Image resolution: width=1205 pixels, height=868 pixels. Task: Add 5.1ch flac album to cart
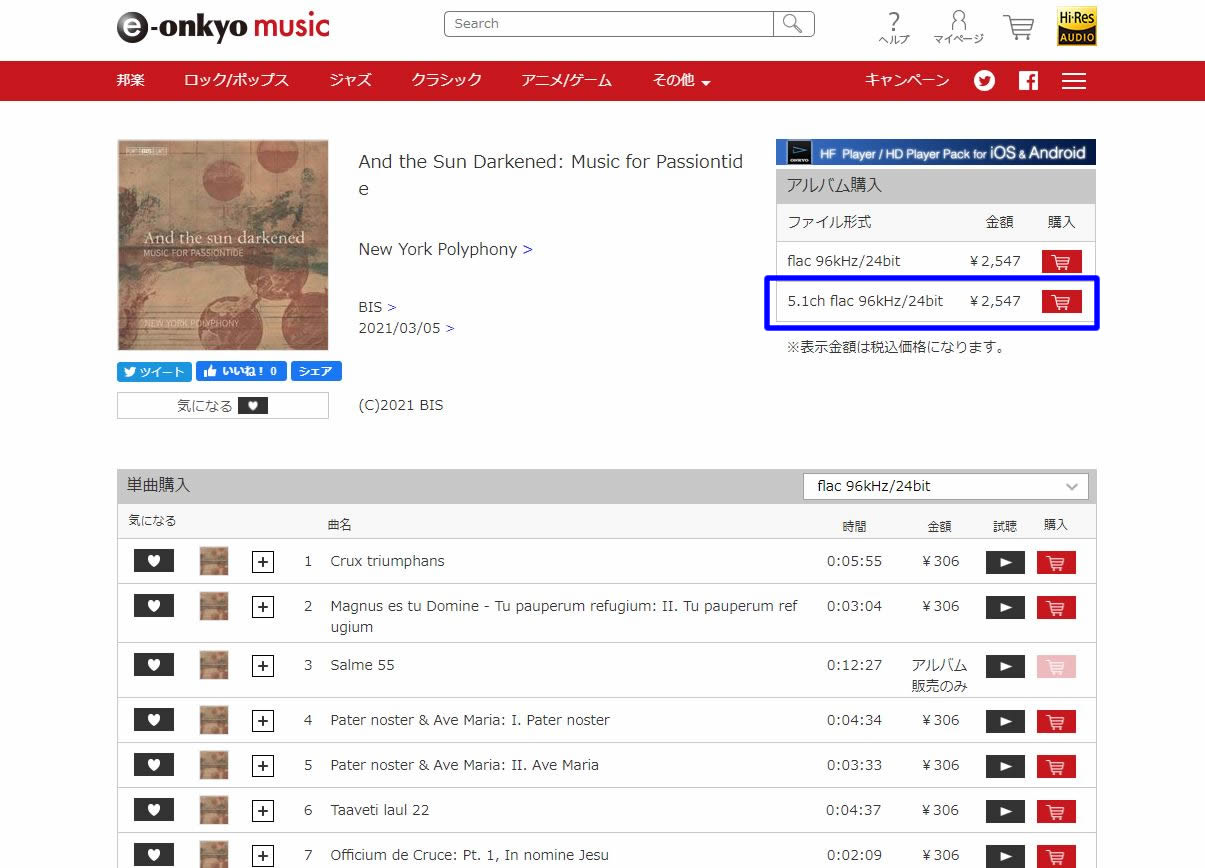(1061, 301)
